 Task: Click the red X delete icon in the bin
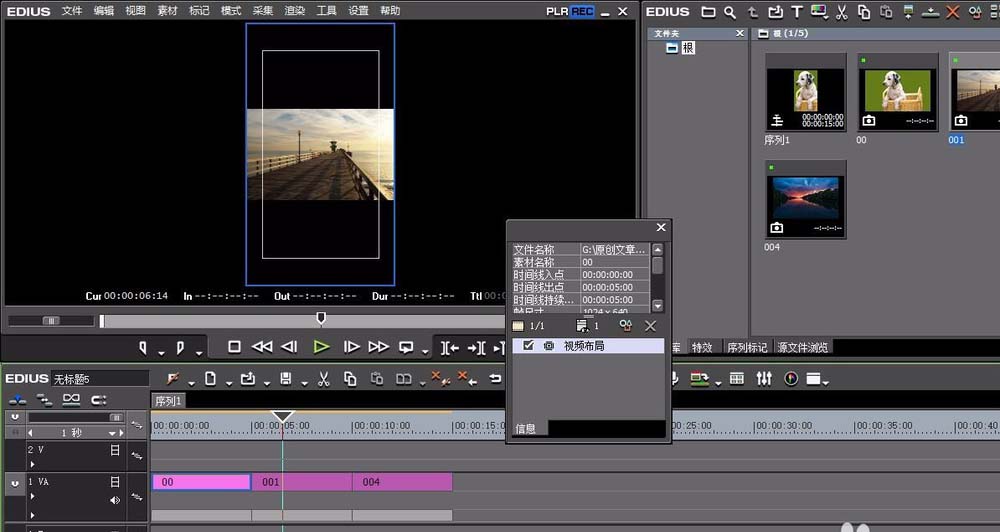[952, 12]
